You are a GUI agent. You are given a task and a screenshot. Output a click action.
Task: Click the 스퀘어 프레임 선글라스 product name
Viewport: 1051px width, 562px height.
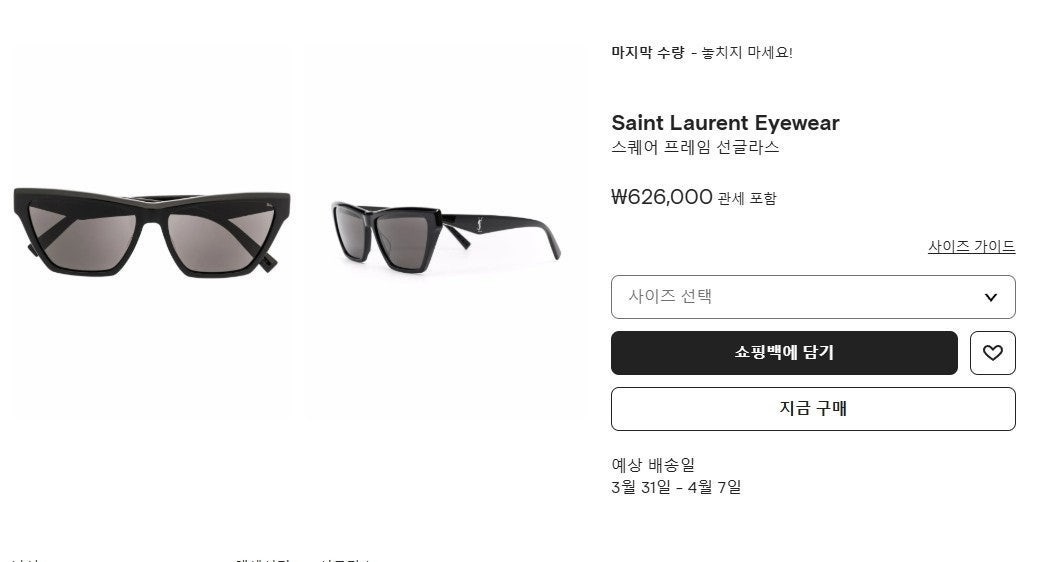695,148
